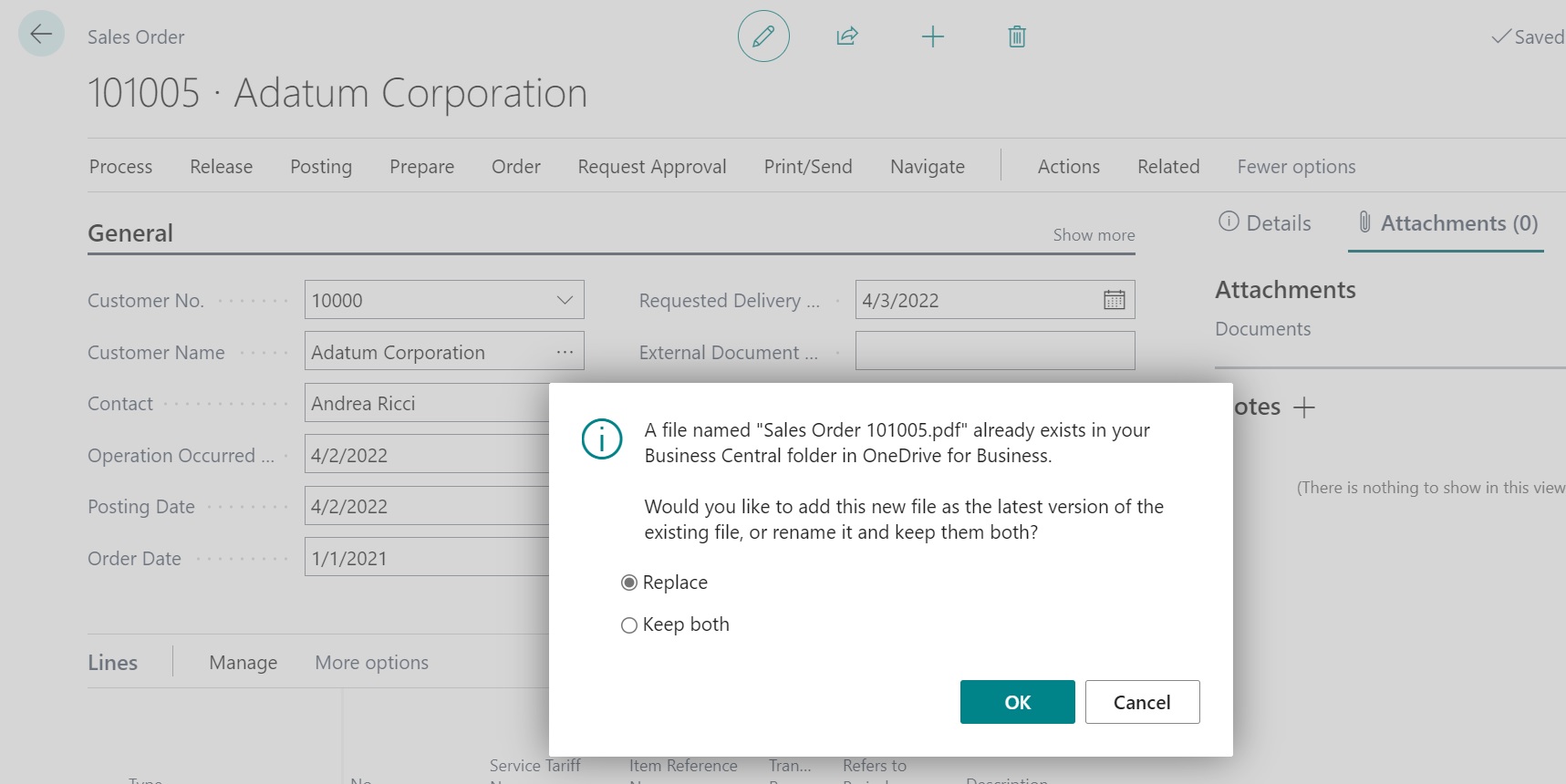Open the Print/Send menu
This screenshot has height=784, width=1566.
click(x=807, y=167)
